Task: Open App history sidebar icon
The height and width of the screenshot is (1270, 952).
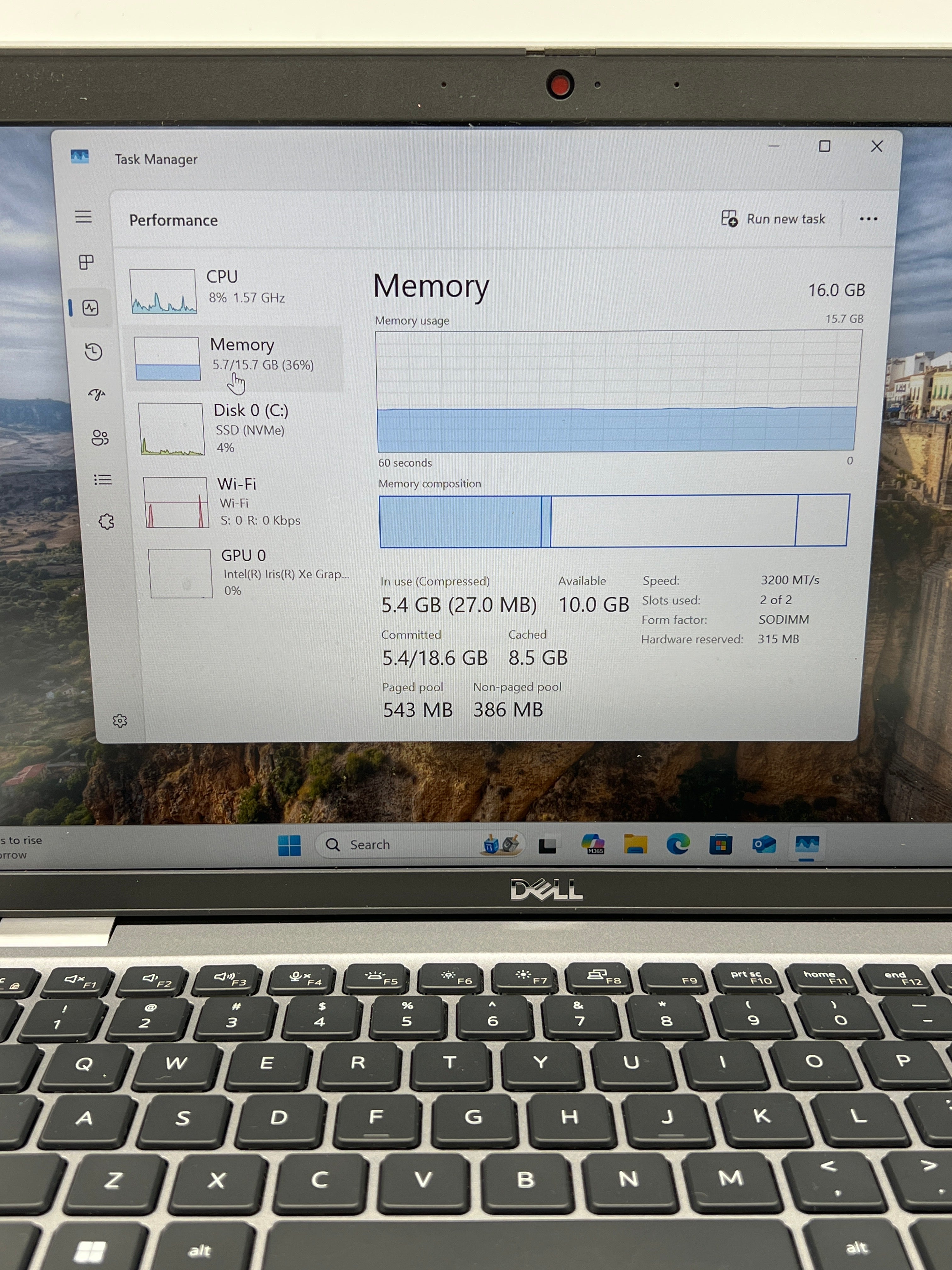Action: pos(93,352)
